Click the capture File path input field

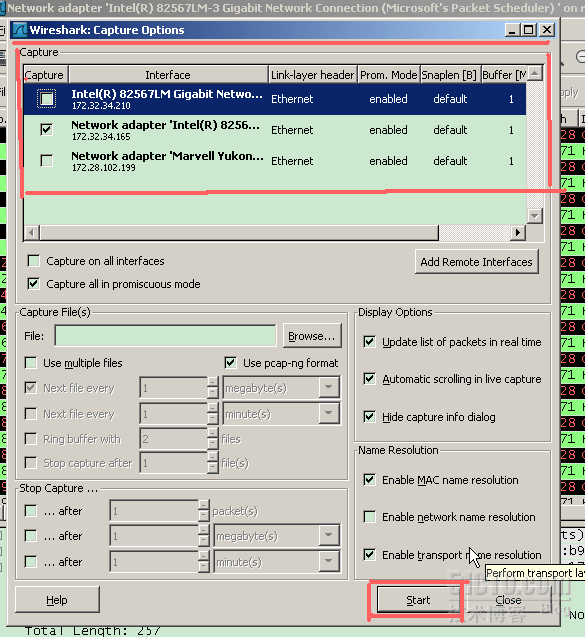click(x=165, y=336)
